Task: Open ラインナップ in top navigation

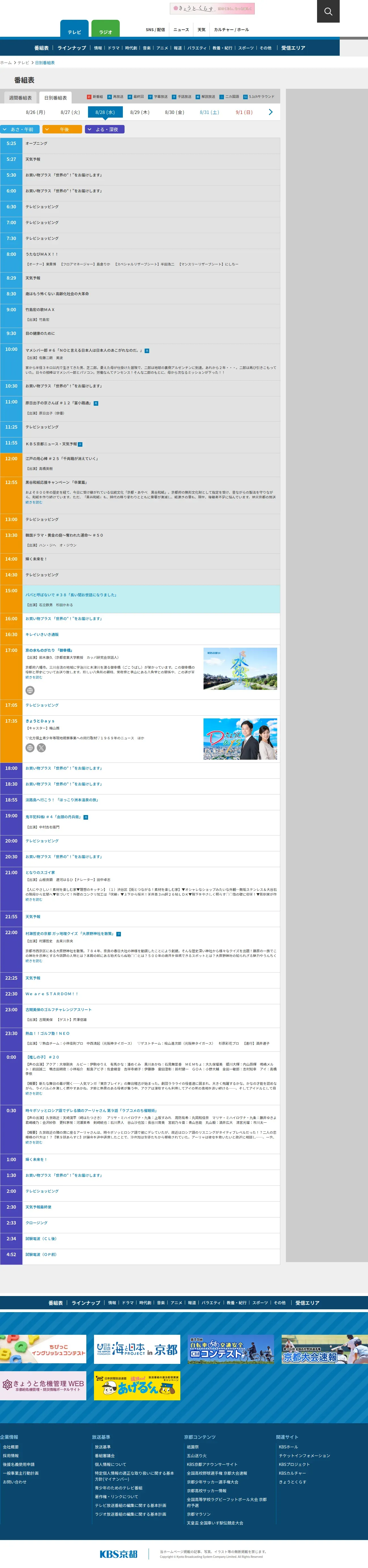Action: pyautogui.click(x=71, y=48)
